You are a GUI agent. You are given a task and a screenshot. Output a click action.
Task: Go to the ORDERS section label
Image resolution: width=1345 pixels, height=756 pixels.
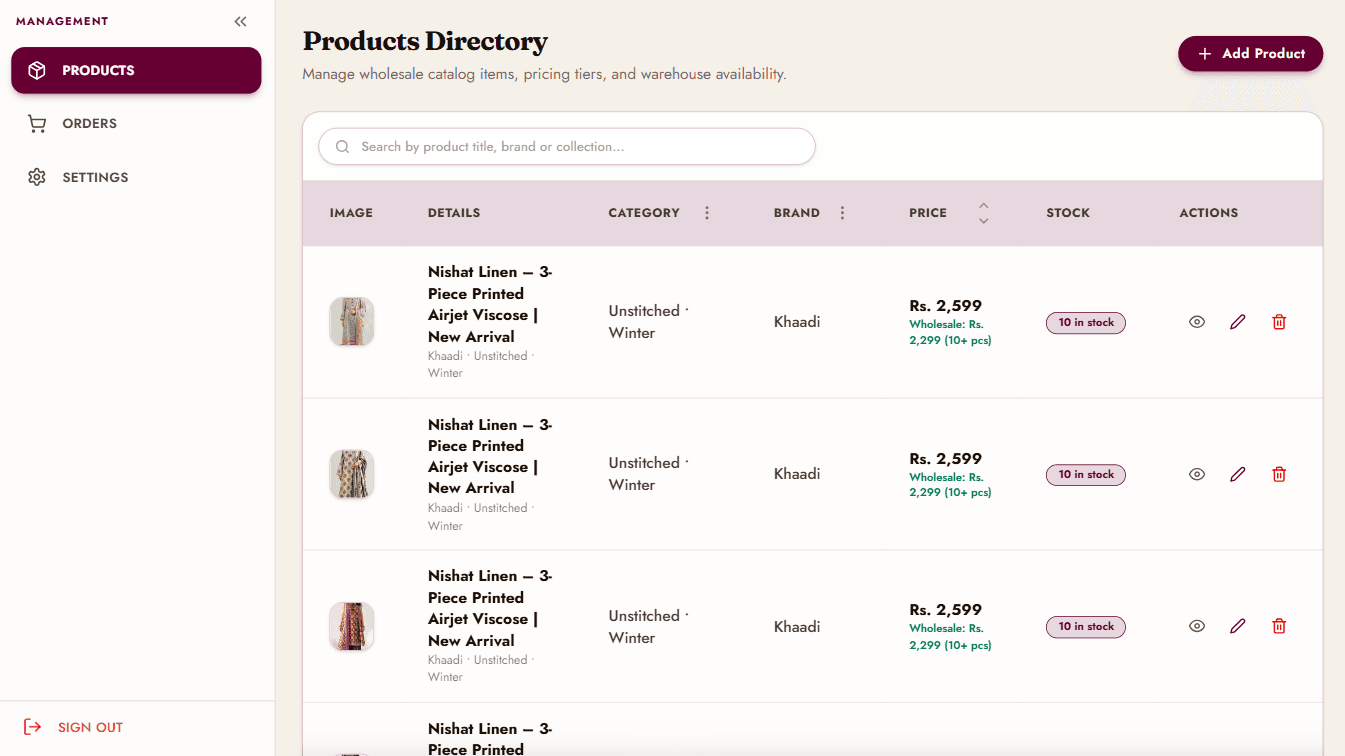90,124
